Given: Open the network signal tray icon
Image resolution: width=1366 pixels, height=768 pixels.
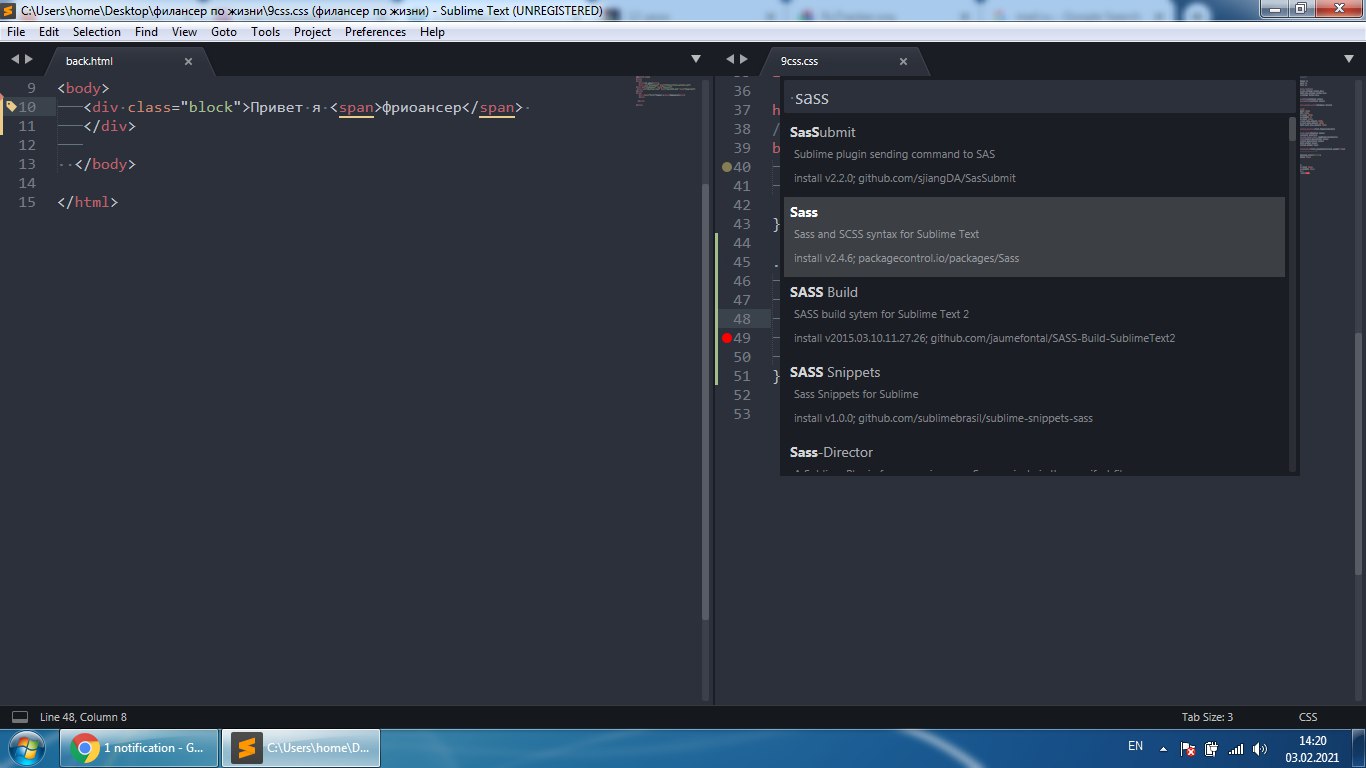Looking at the screenshot, I should click(x=1236, y=748).
